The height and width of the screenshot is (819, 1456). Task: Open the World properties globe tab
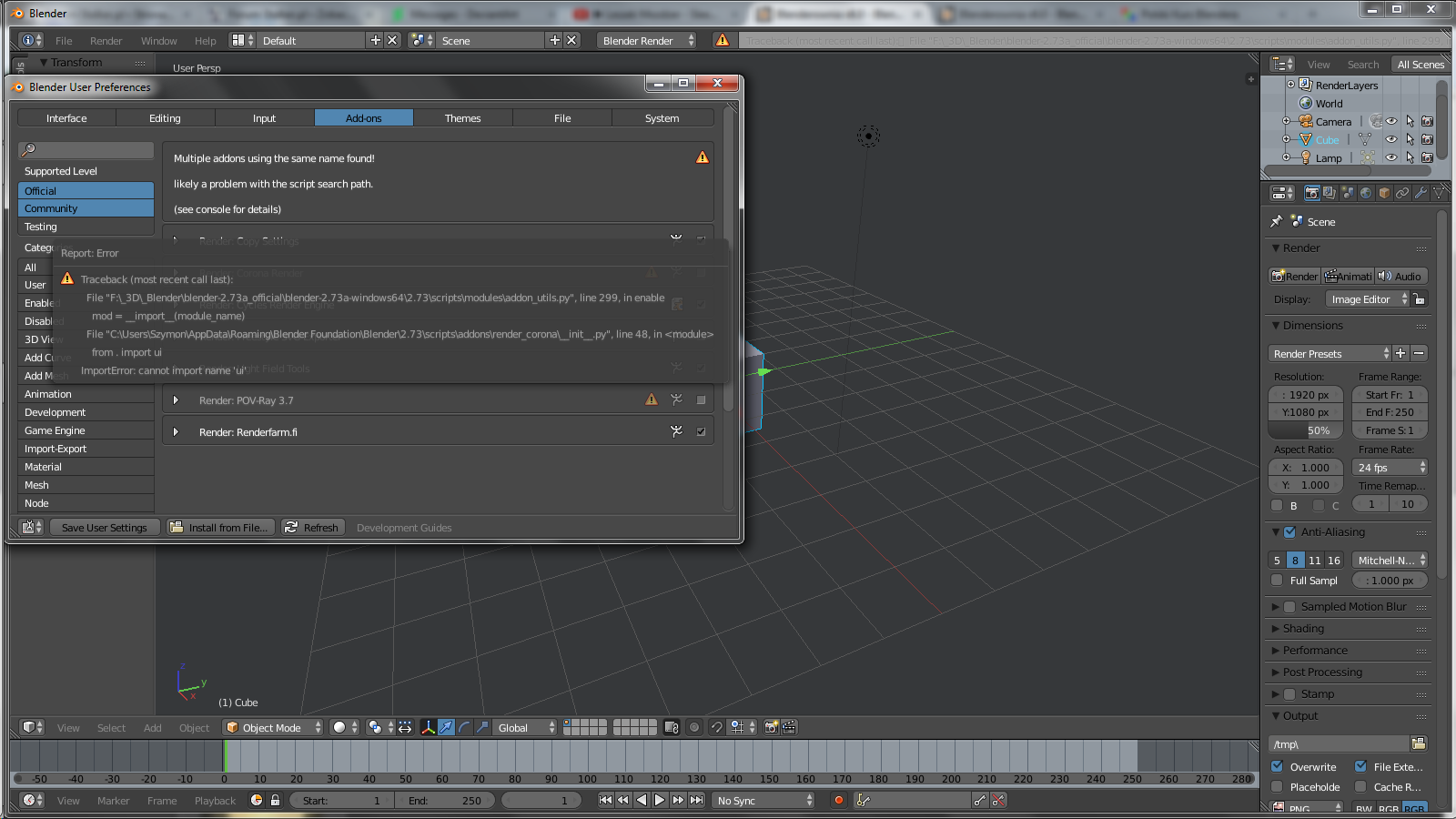(x=1366, y=193)
